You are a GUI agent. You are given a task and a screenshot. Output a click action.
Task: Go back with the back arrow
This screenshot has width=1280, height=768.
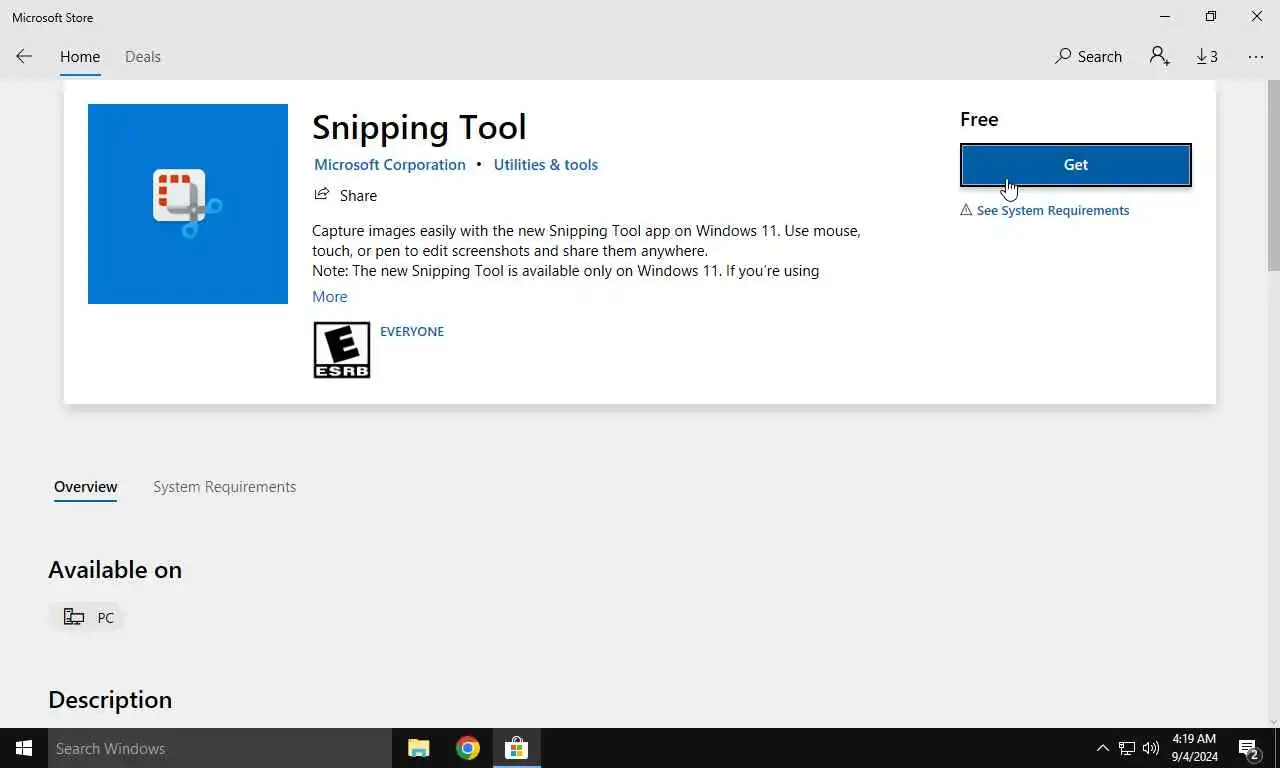[24, 56]
